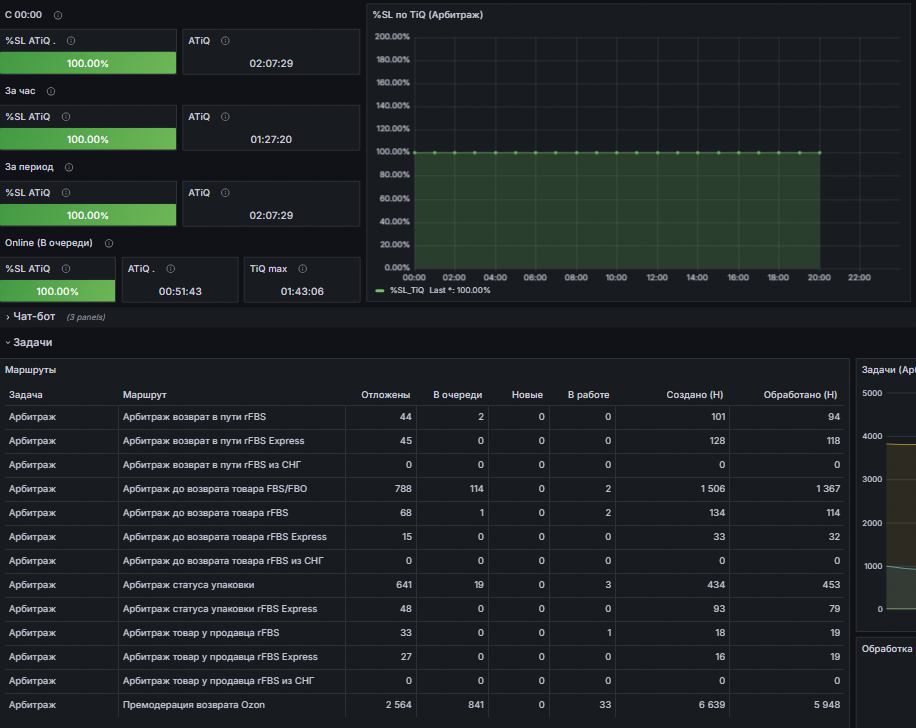916x728 pixels.
Task: Collapse the 'Задачи' section
Action: tap(33, 342)
